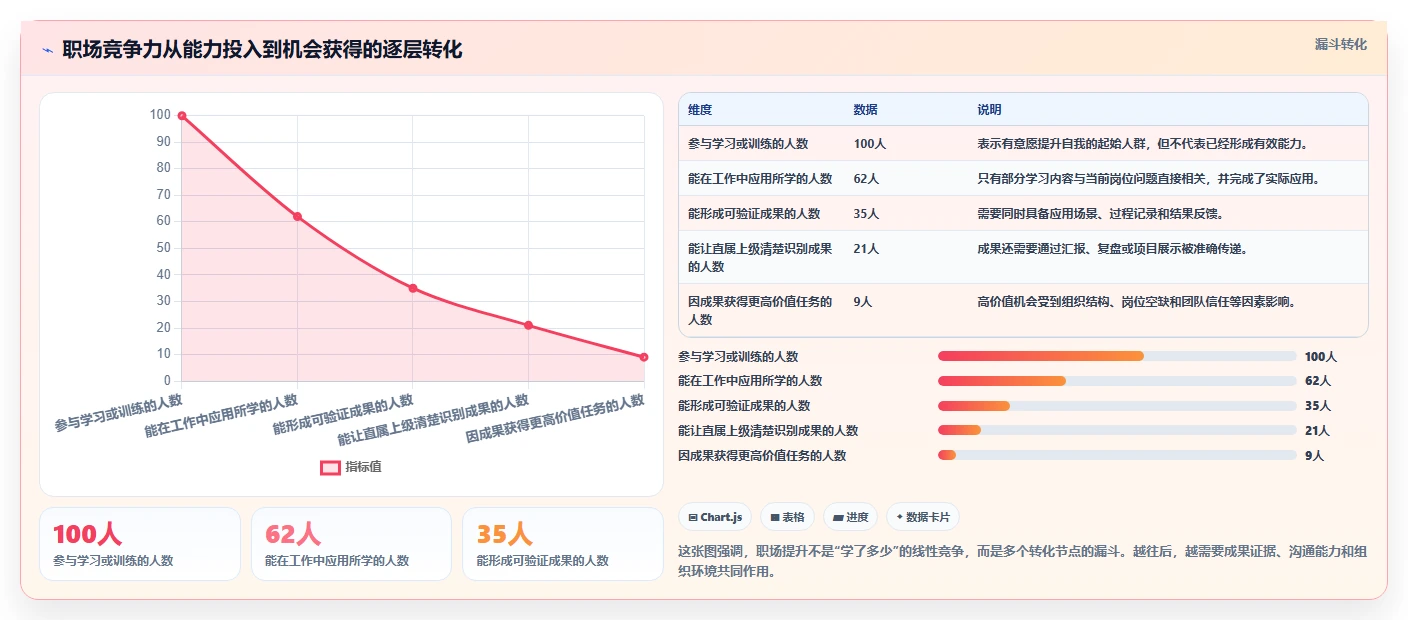Click description 需要同时具备应用场景、过程记录和结果反馈

click(x=1100, y=214)
